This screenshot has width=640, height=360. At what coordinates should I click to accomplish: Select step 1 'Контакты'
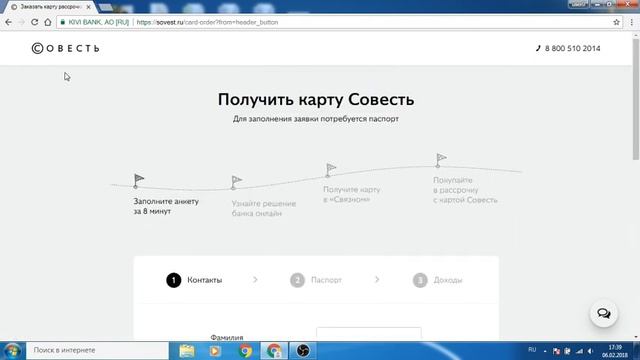coord(194,280)
